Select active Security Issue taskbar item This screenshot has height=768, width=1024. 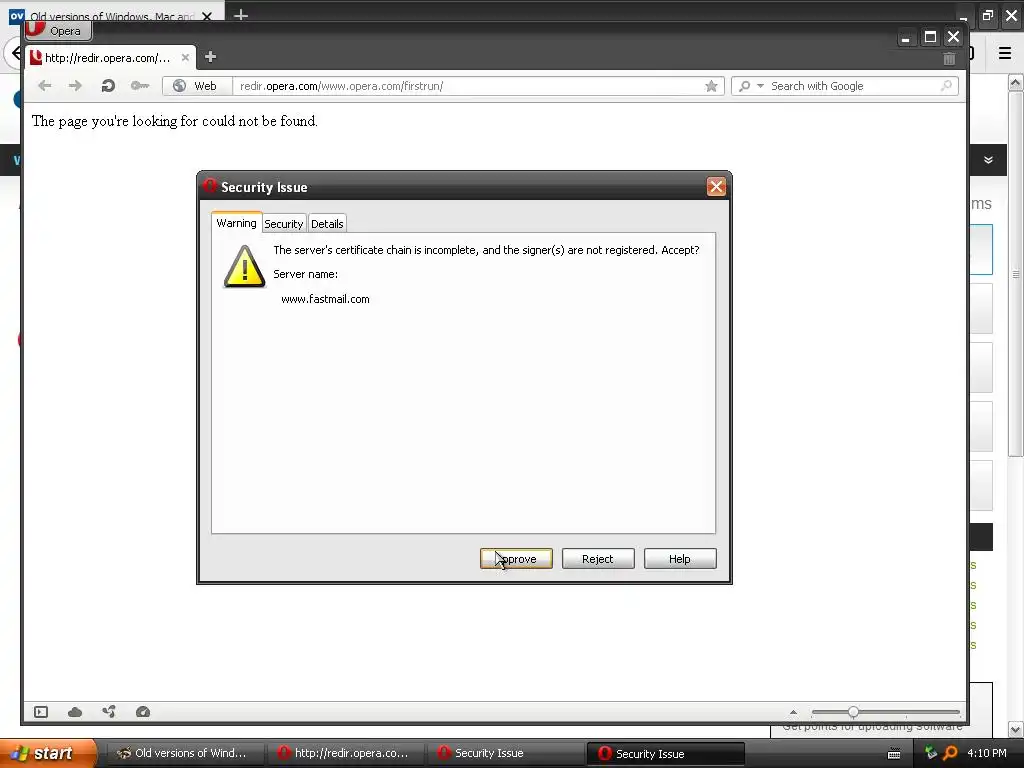(665, 754)
